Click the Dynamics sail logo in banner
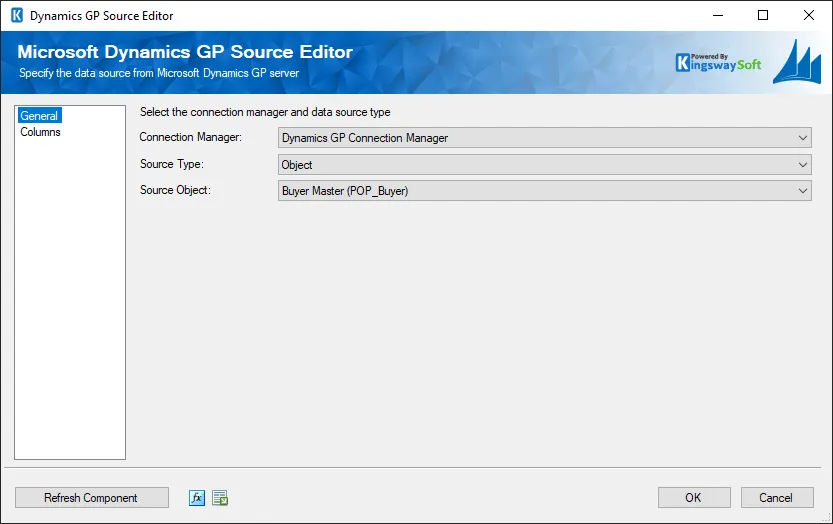The height and width of the screenshot is (524, 833). [x=797, y=62]
